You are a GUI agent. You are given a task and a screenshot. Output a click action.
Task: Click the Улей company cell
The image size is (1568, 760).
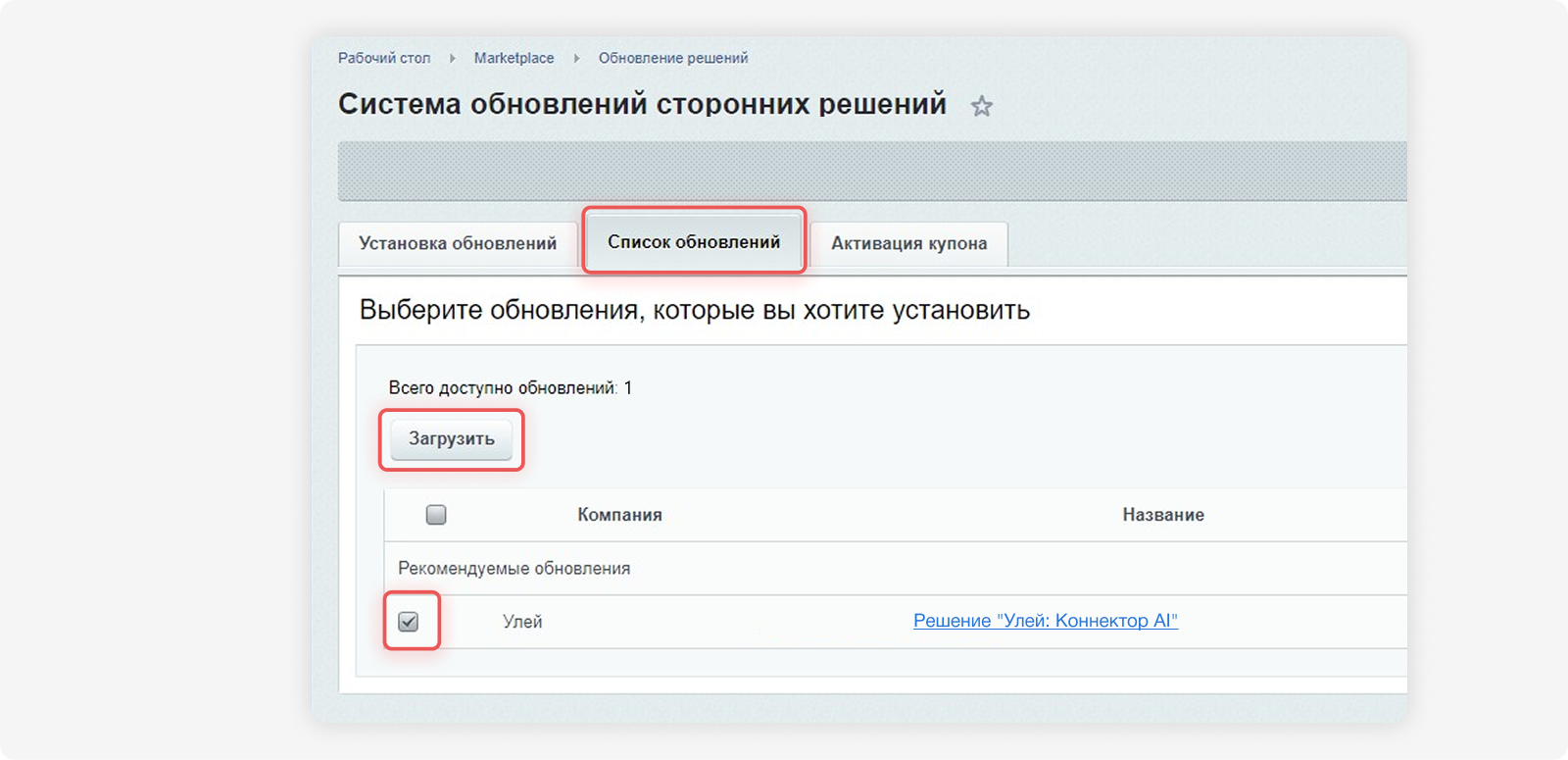coord(522,622)
